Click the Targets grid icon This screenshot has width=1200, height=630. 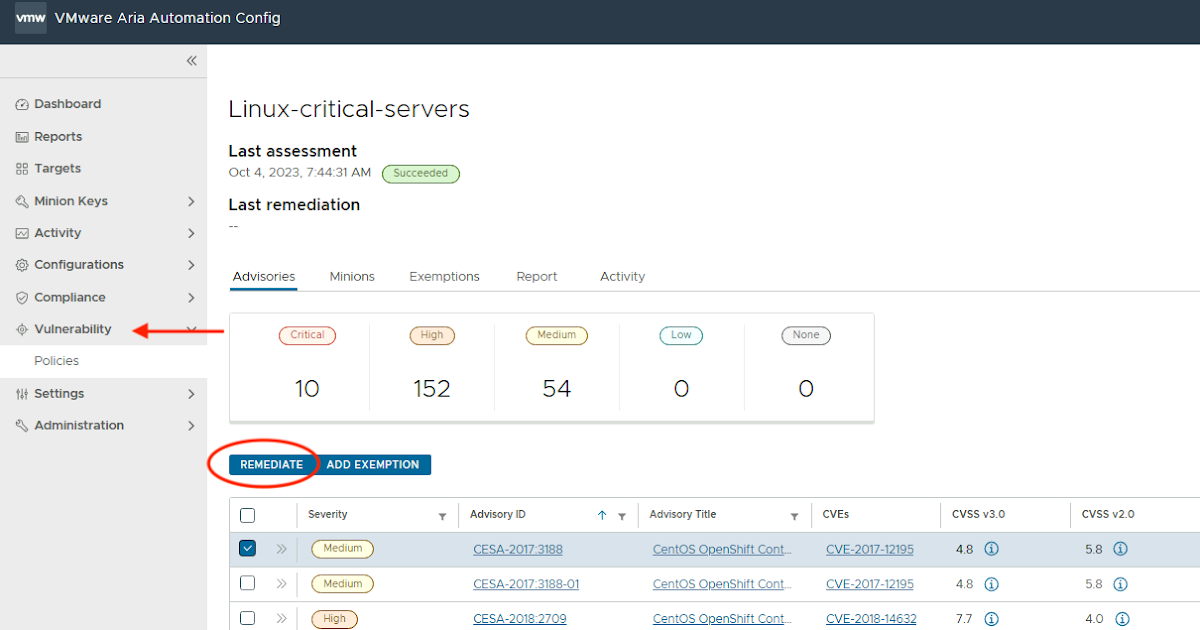22,169
